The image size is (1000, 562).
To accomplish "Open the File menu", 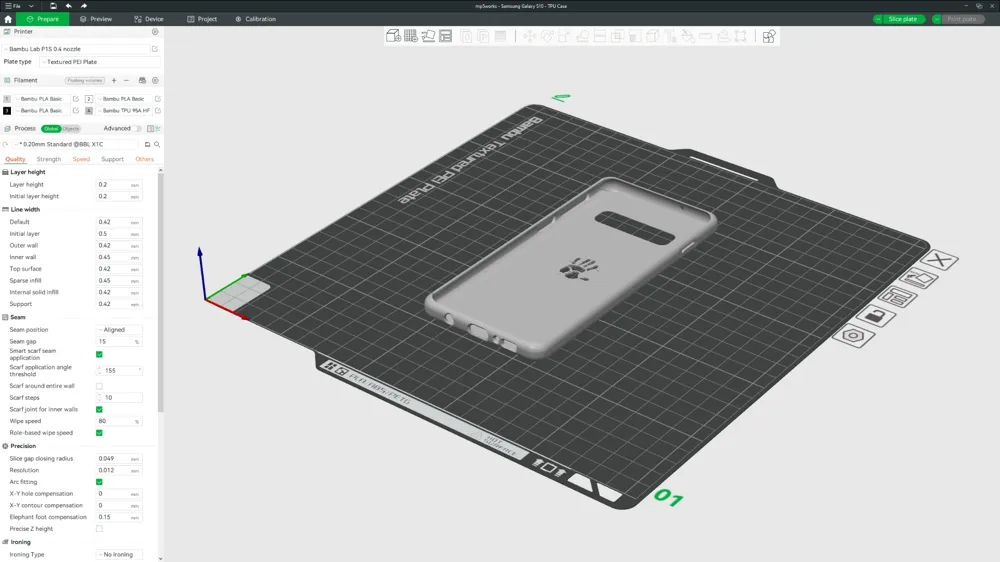I will (x=13, y=6).
